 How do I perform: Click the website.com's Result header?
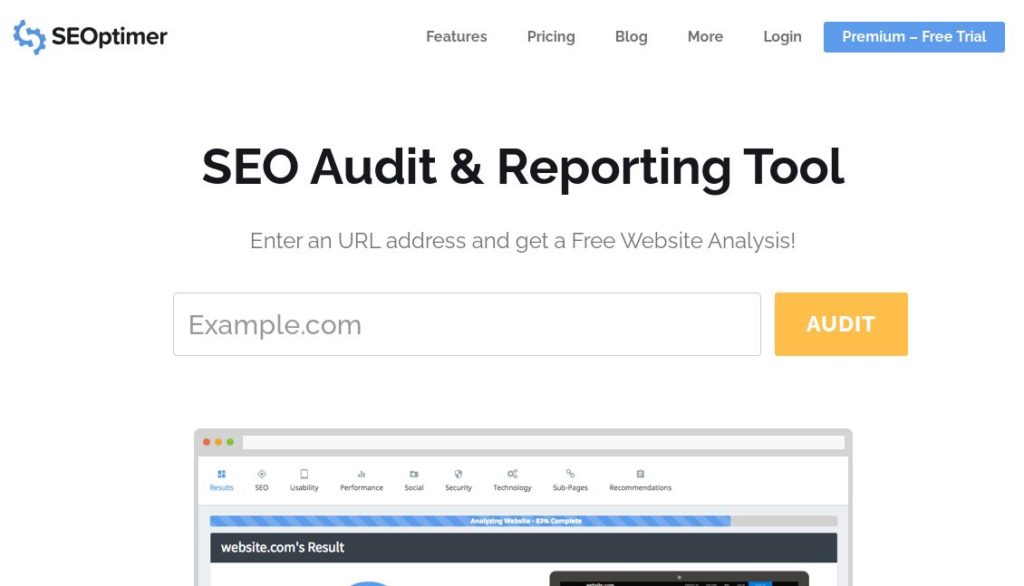[524, 547]
